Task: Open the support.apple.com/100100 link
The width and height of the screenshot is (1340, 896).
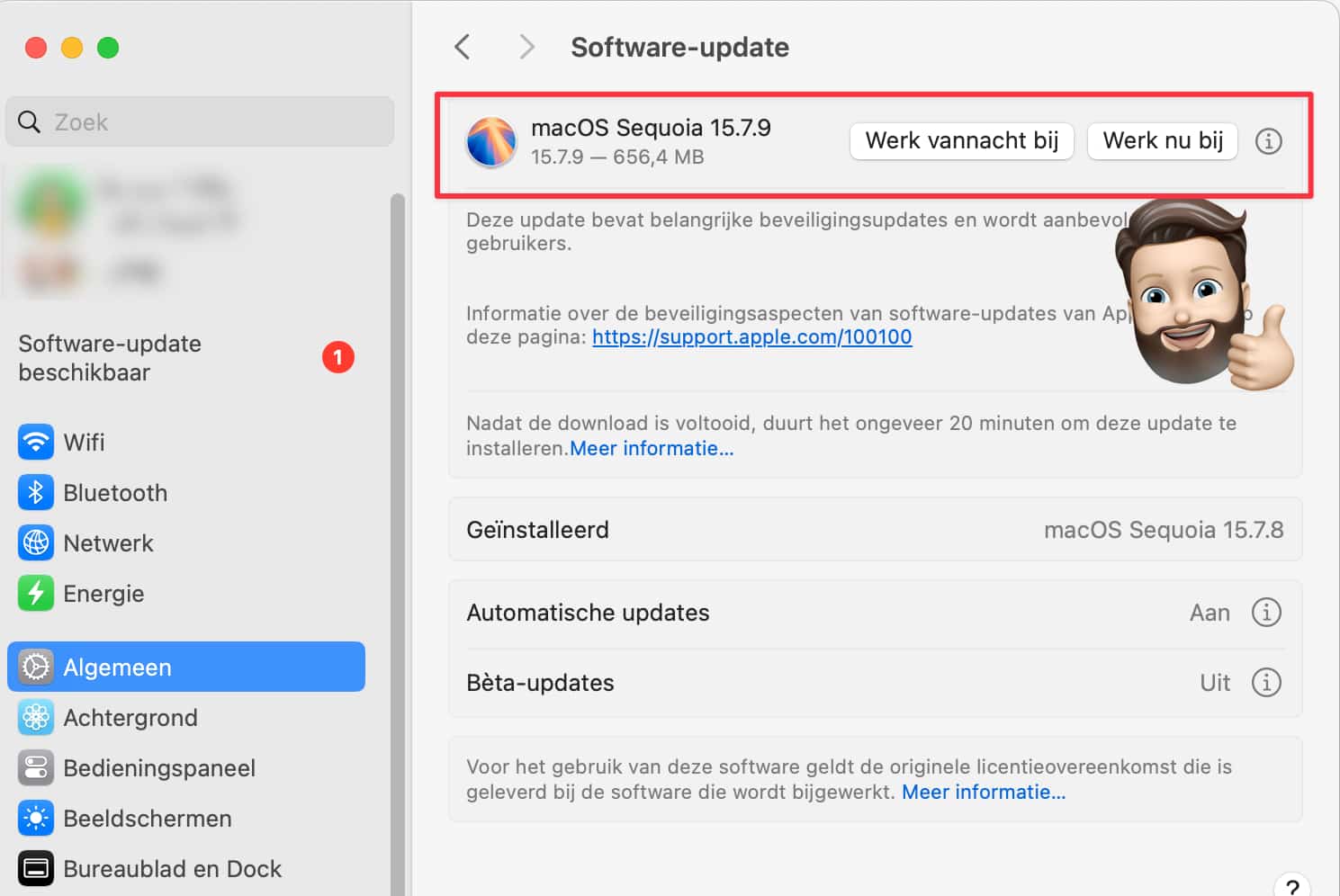Action: pos(752,337)
